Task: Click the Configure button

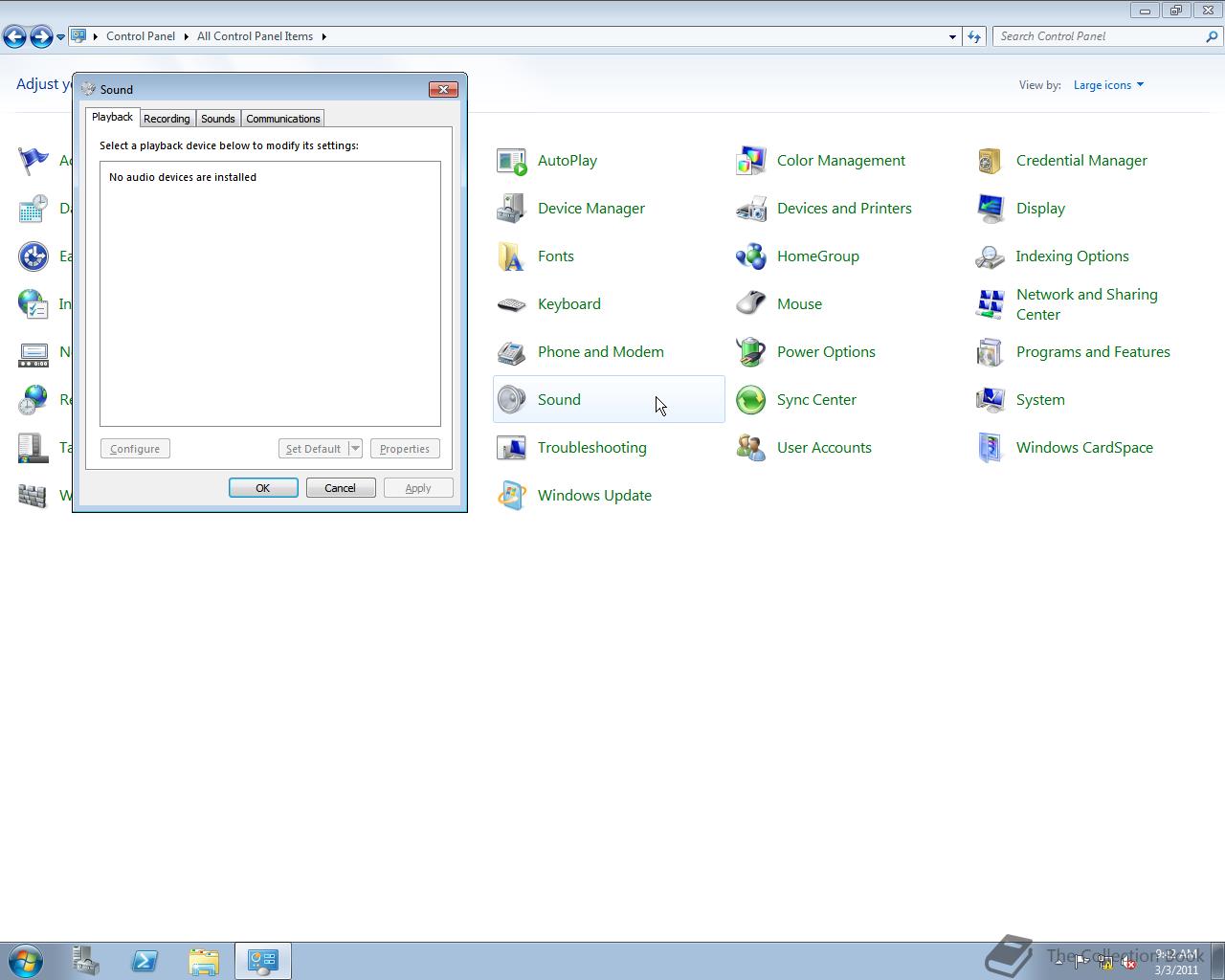Action: pyautogui.click(x=135, y=449)
